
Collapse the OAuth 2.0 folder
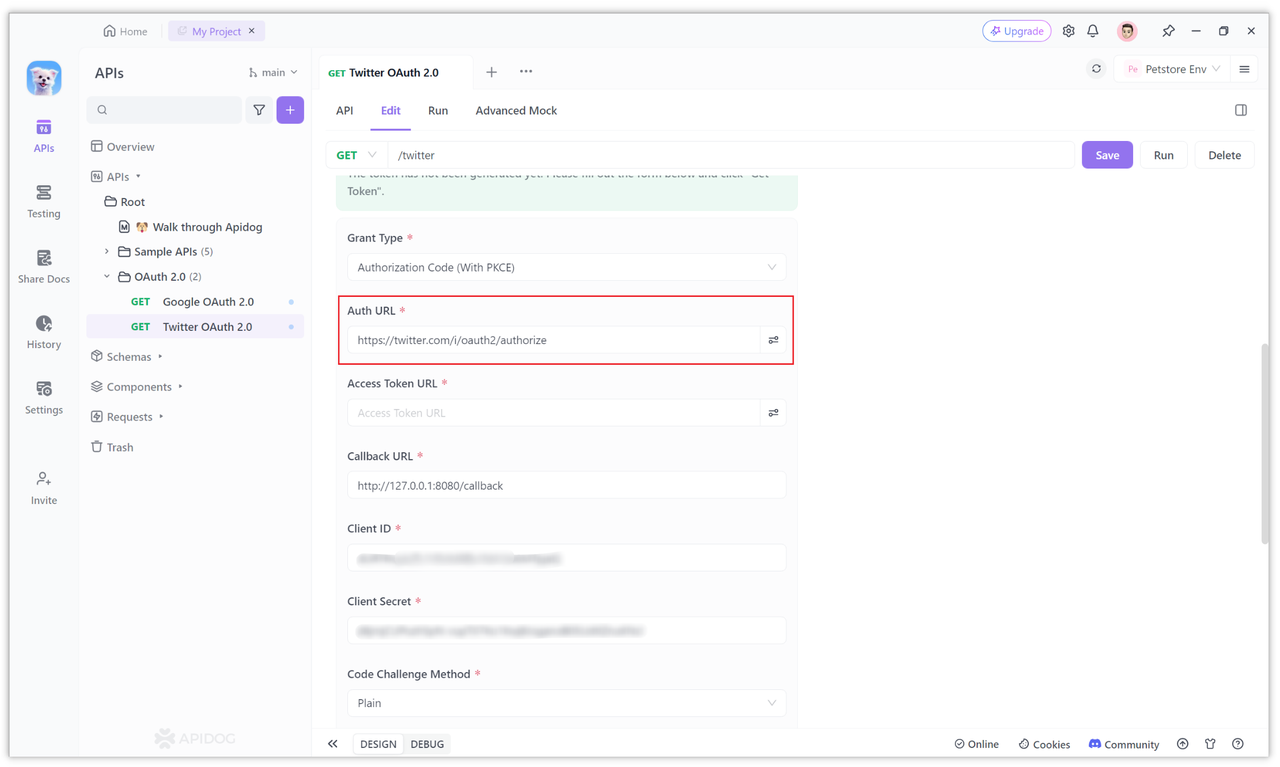107,277
